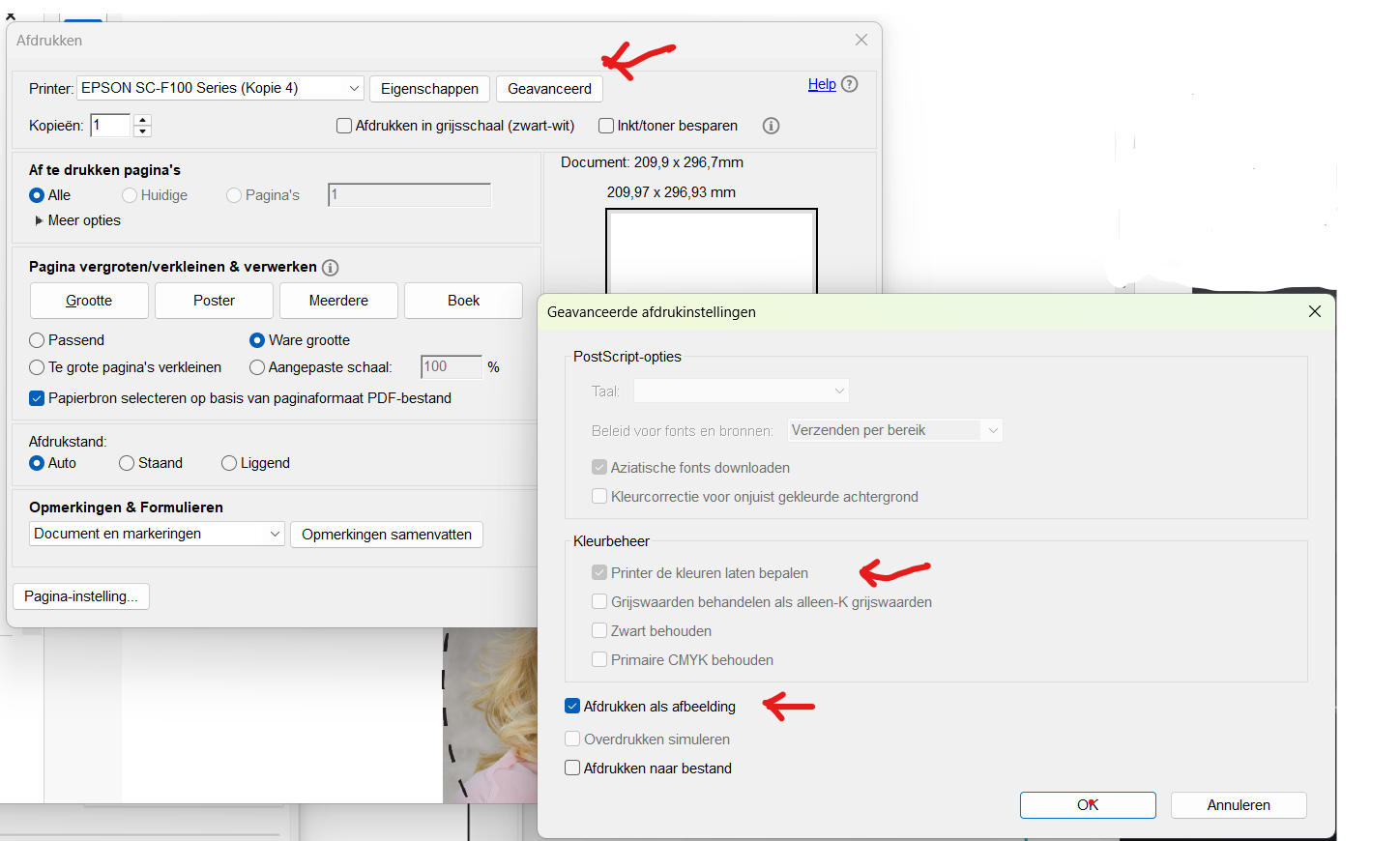Switch to the Poster sizing tab
The width and height of the screenshot is (1400, 841).
[214, 301]
